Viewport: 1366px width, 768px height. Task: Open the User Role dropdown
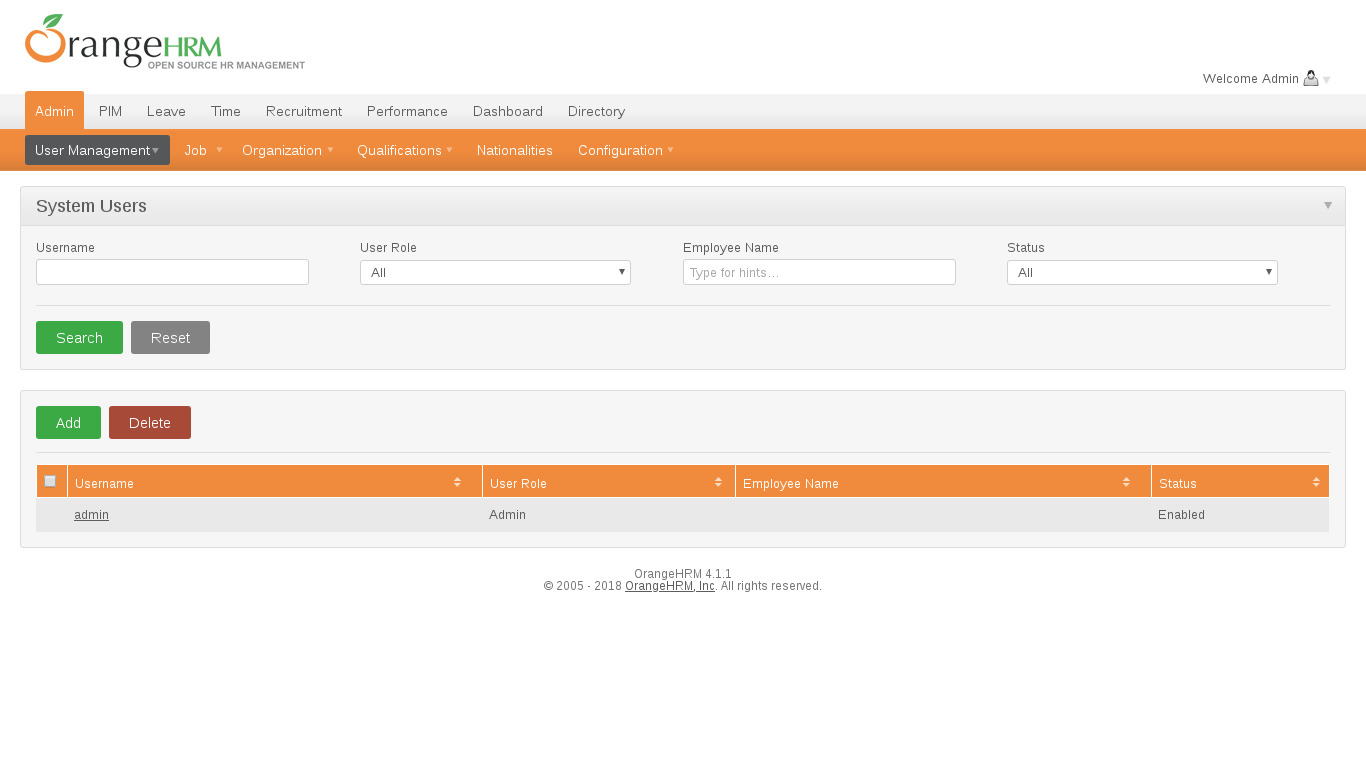(x=495, y=272)
